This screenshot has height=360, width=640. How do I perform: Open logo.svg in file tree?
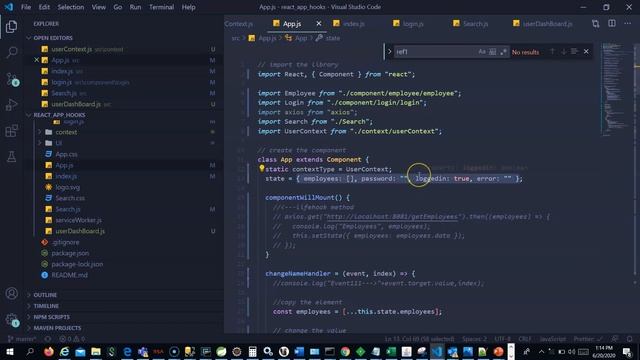coord(67,187)
